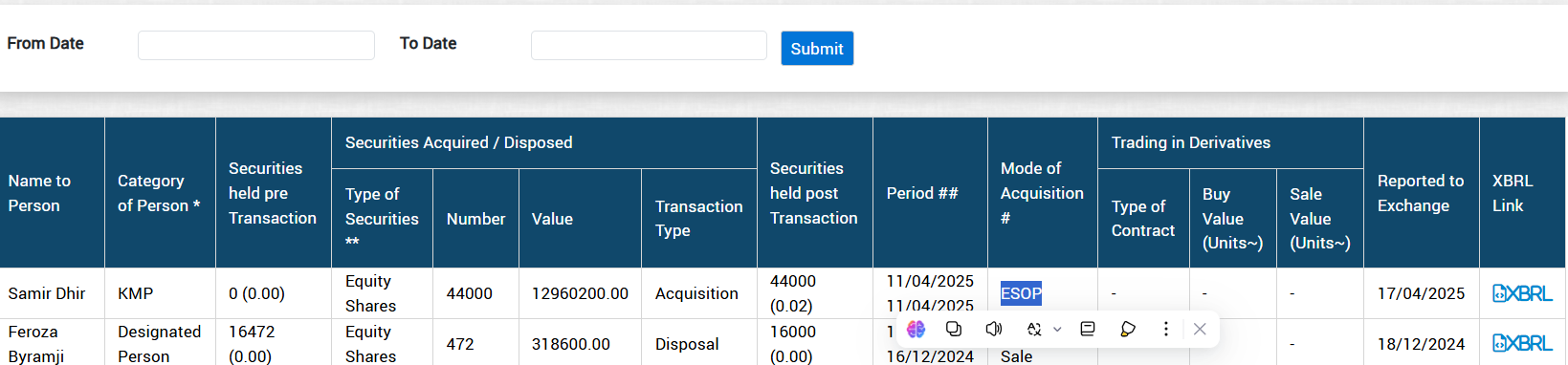The width and height of the screenshot is (1568, 365).
Task: Copy selected text via popup toolbar
Action: pos(954,329)
